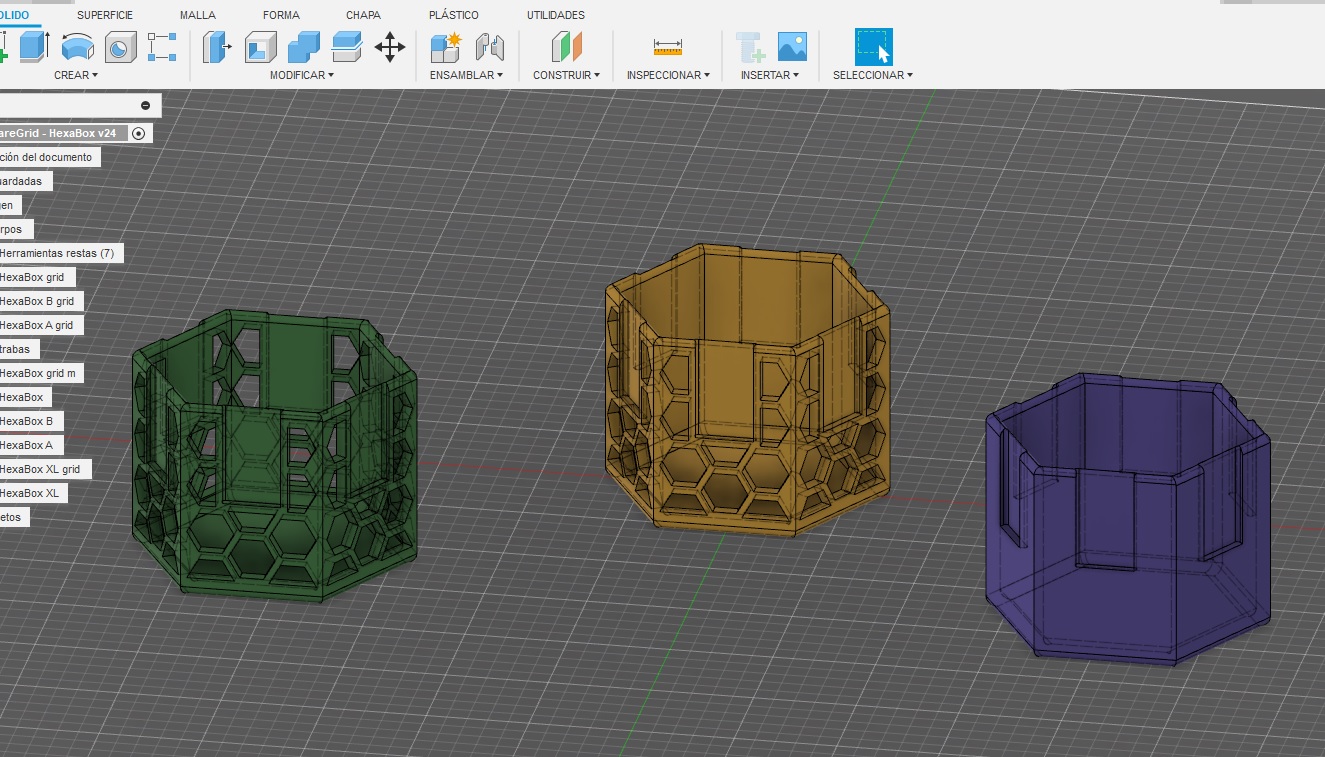
Task: Select 'HexaBox grid m' in the browser
Action: point(38,373)
